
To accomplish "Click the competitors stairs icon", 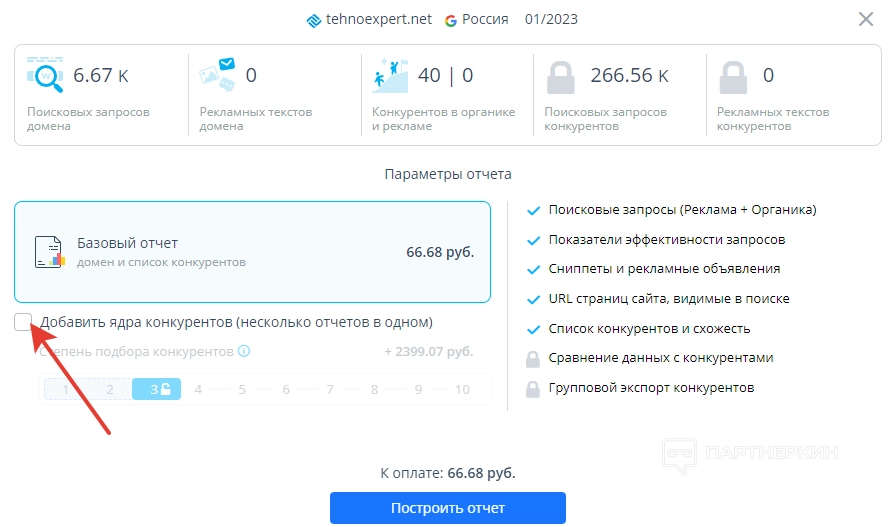I will (390, 75).
